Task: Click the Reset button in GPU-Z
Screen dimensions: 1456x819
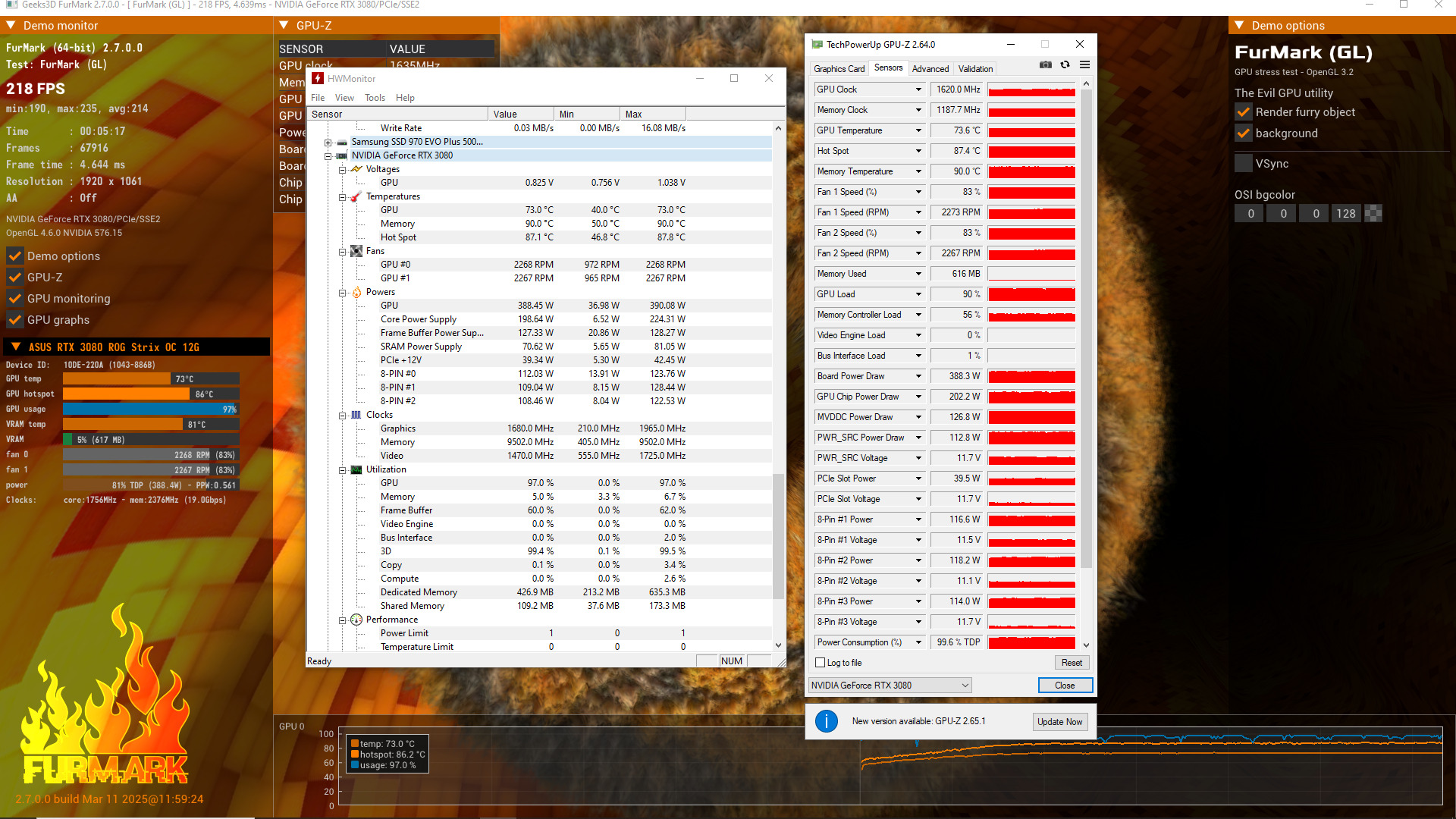Action: [1072, 663]
